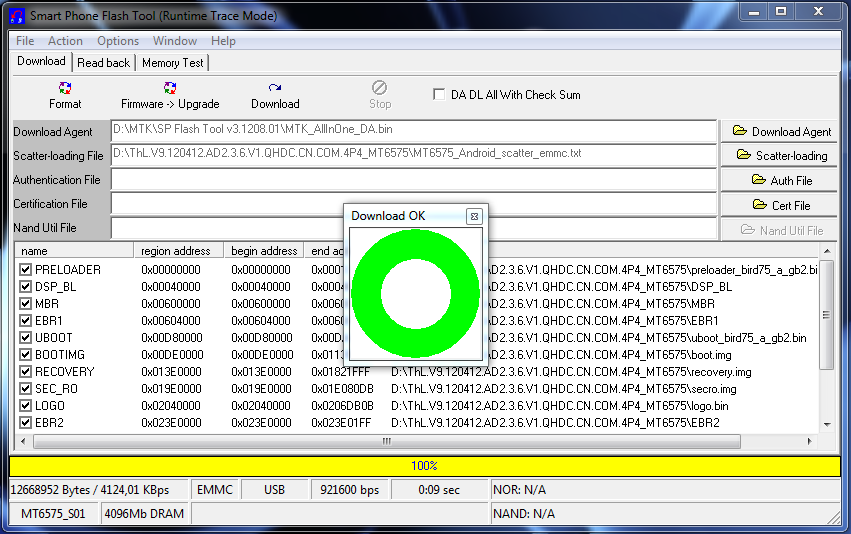Enable DA DL All With Check Sum

(439, 95)
